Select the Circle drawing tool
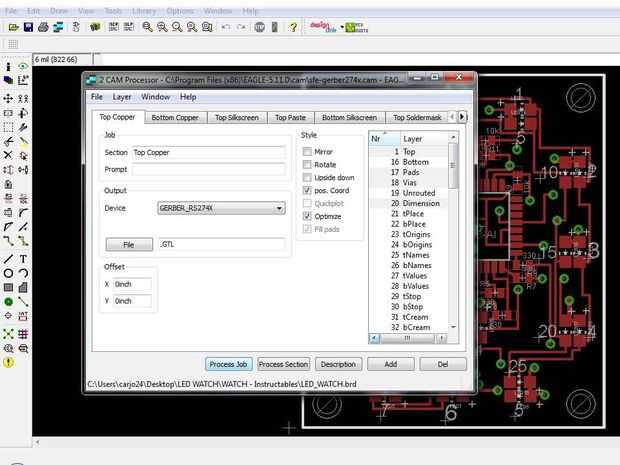Viewport: 620px width, 465px height. (x=8, y=273)
